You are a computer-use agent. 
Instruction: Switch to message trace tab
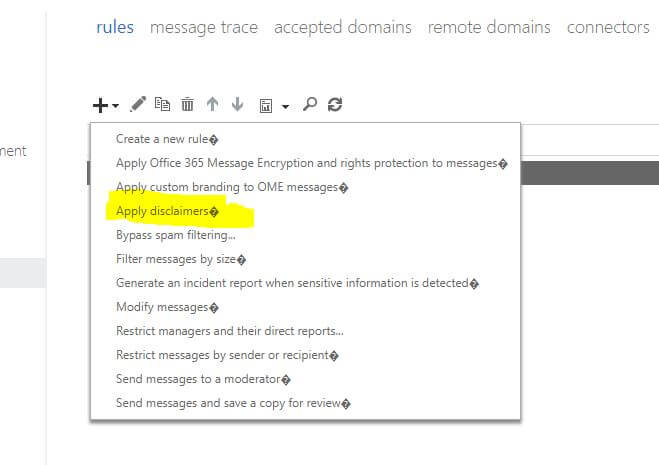(x=204, y=27)
